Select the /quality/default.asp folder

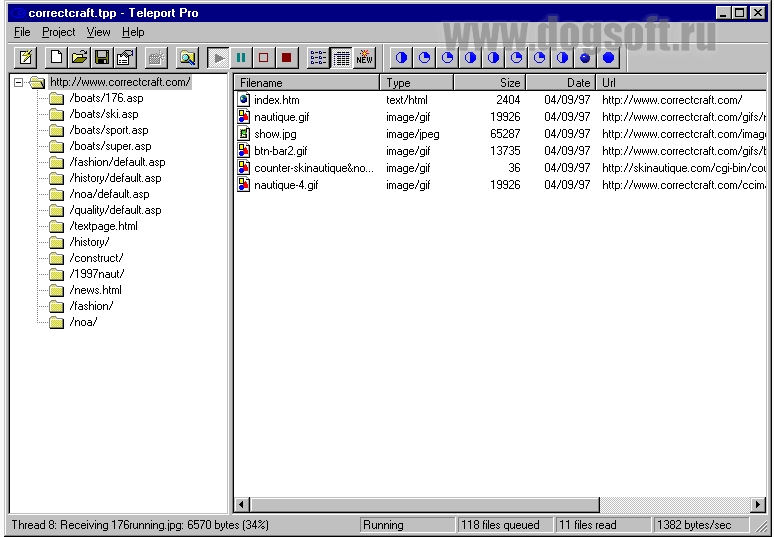[x=116, y=210]
